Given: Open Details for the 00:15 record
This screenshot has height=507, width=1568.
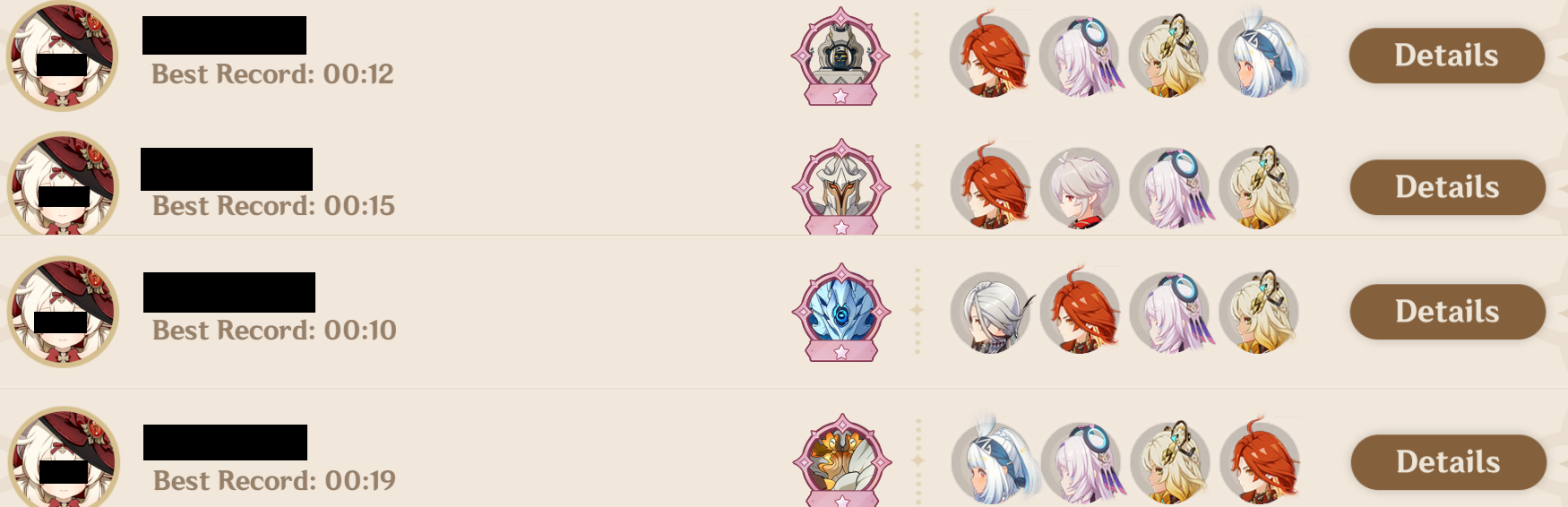Looking at the screenshot, I should coord(1447,187).
